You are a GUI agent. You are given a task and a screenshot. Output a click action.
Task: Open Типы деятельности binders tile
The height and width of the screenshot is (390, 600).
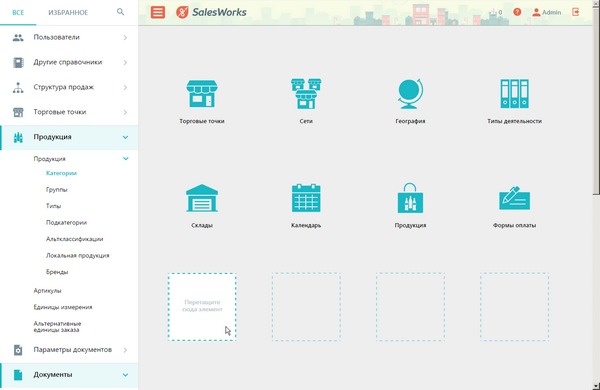pyautogui.click(x=514, y=101)
